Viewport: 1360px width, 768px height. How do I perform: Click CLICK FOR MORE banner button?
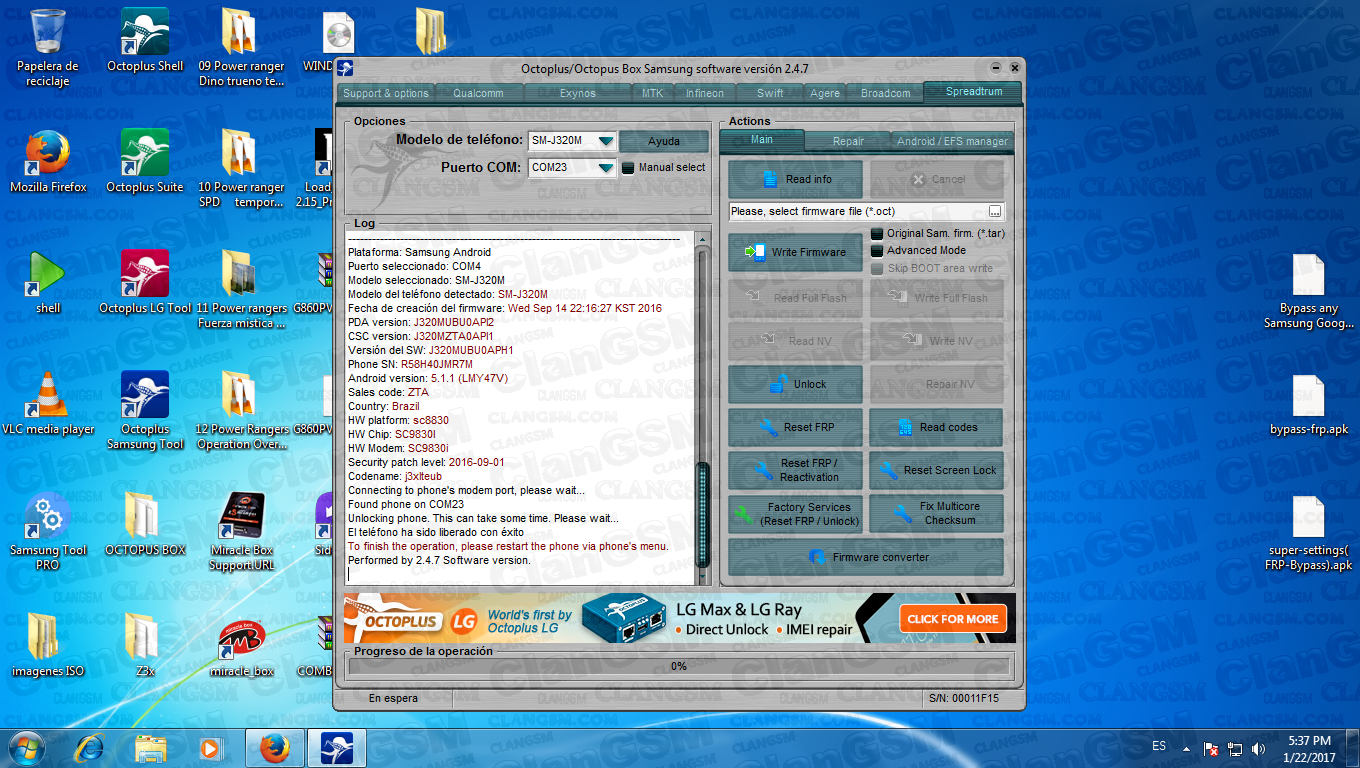coord(953,619)
